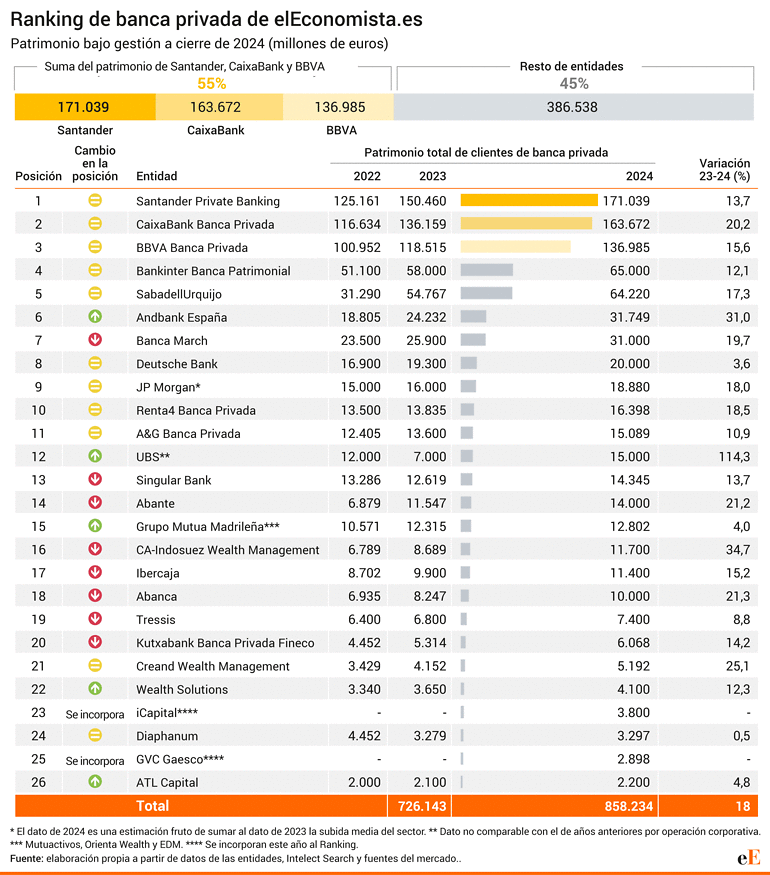The image size is (770, 875).
Task: Click red down arrow for Kutxabank Banca Privada Fineco
Action: [95, 642]
